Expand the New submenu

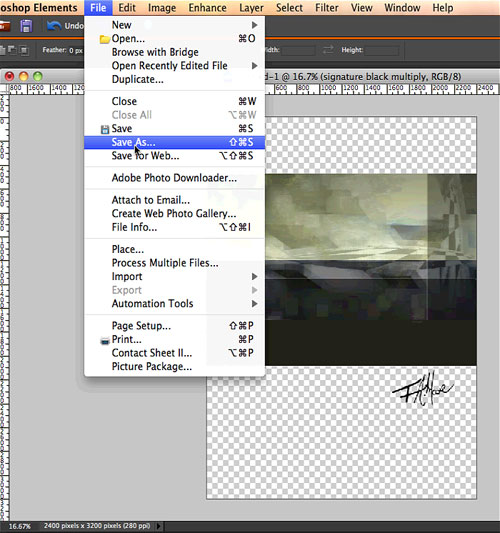[x=254, y=25]
